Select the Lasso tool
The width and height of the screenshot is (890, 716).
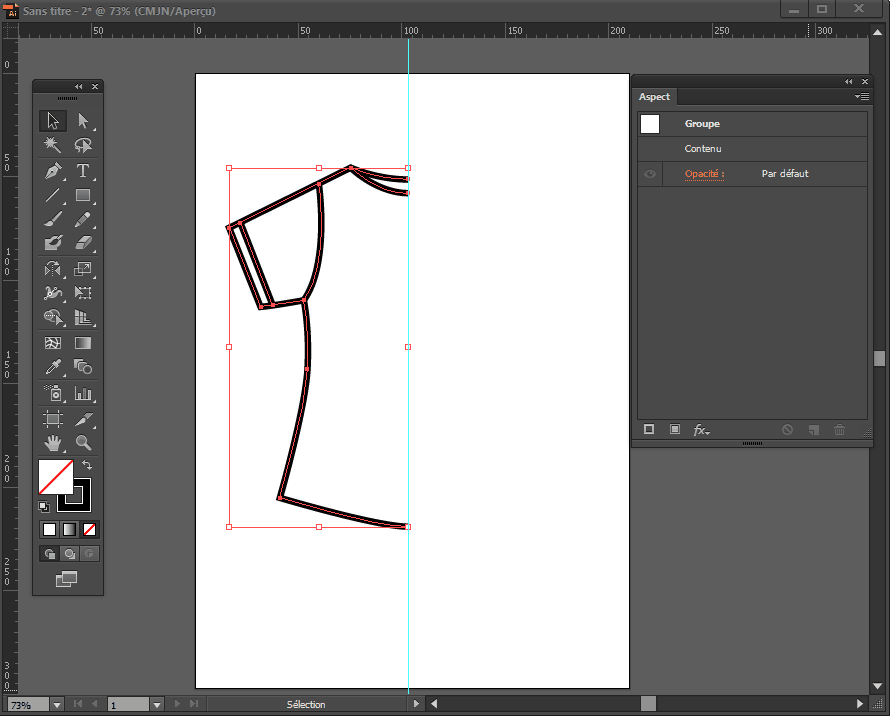tap(83, 145)
